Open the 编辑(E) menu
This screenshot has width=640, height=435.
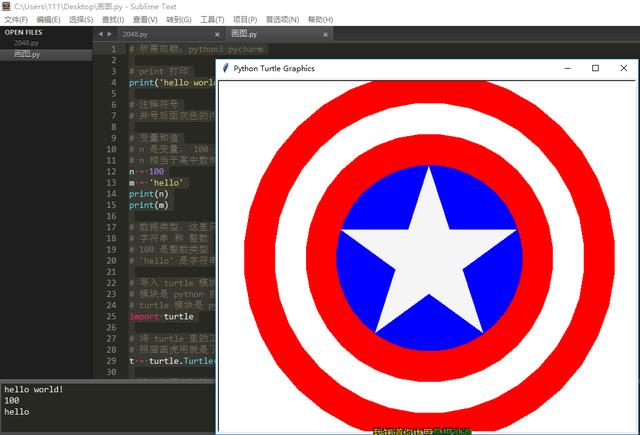[x=48, y=20]
